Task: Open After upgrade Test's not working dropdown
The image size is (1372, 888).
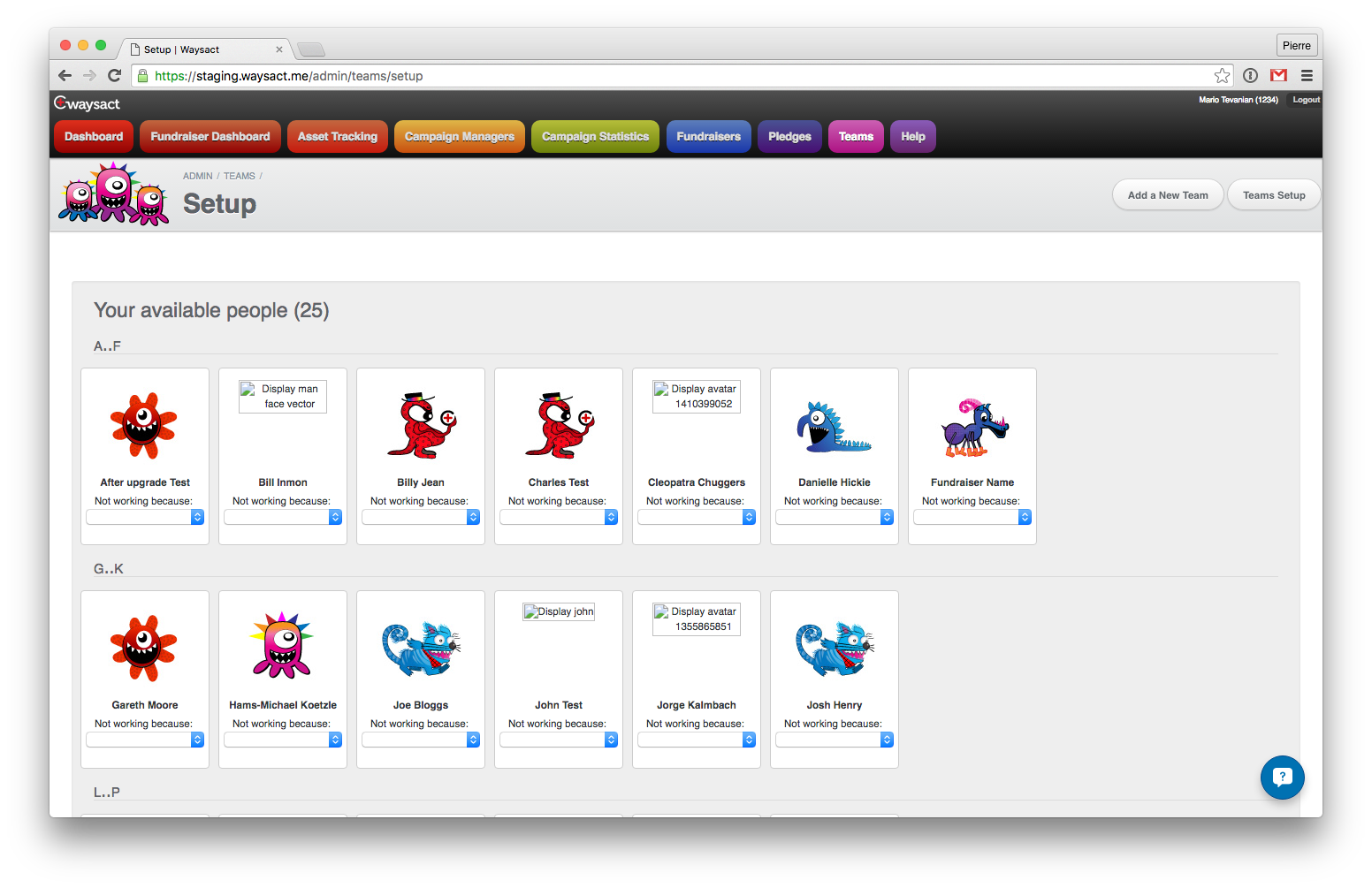Action: click(x=145, y=518)
